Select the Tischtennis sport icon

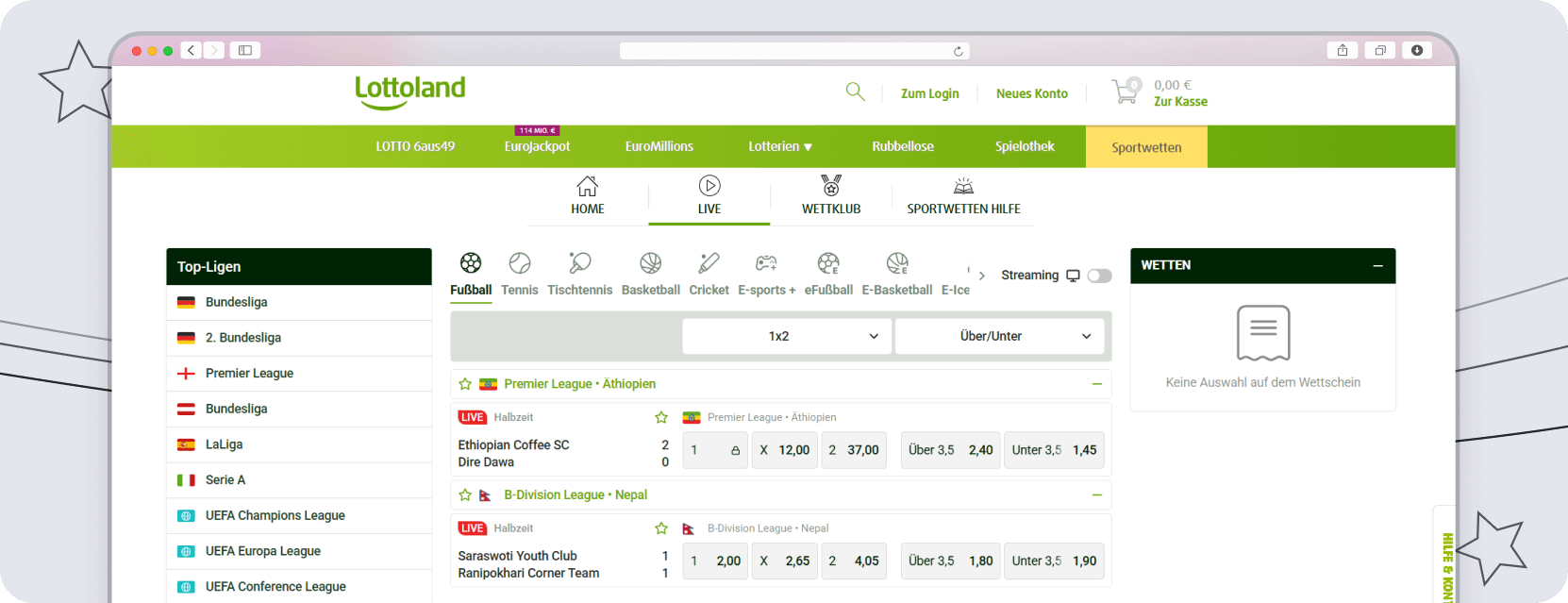[x=580, y=262]
